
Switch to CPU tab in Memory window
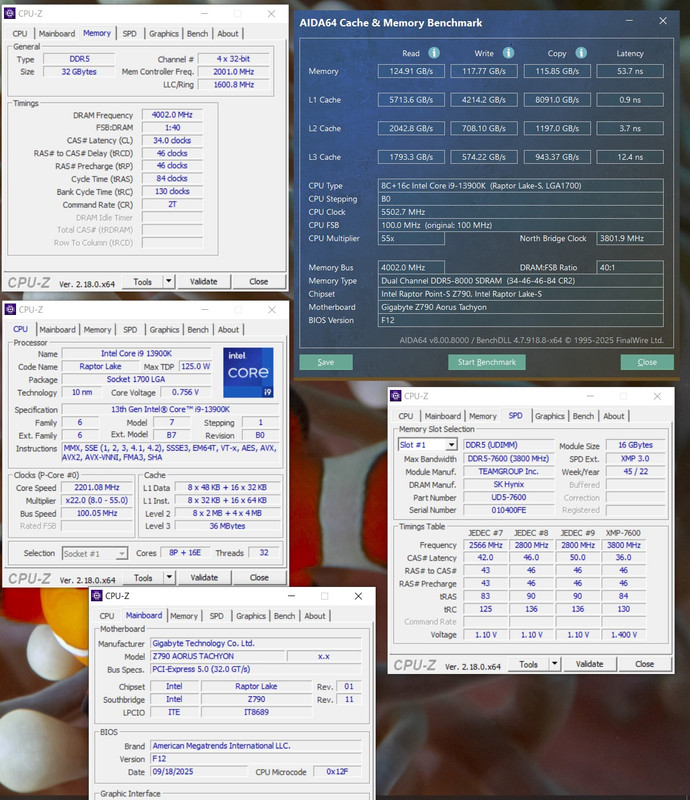click(x=20, y=34)
